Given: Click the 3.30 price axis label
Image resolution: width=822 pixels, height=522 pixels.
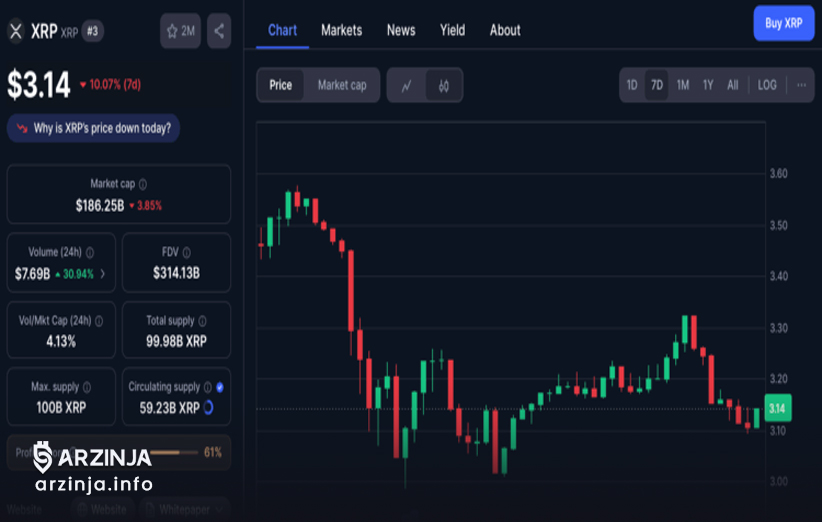Looking at the screenshot, I should click(x=778, y=328).
